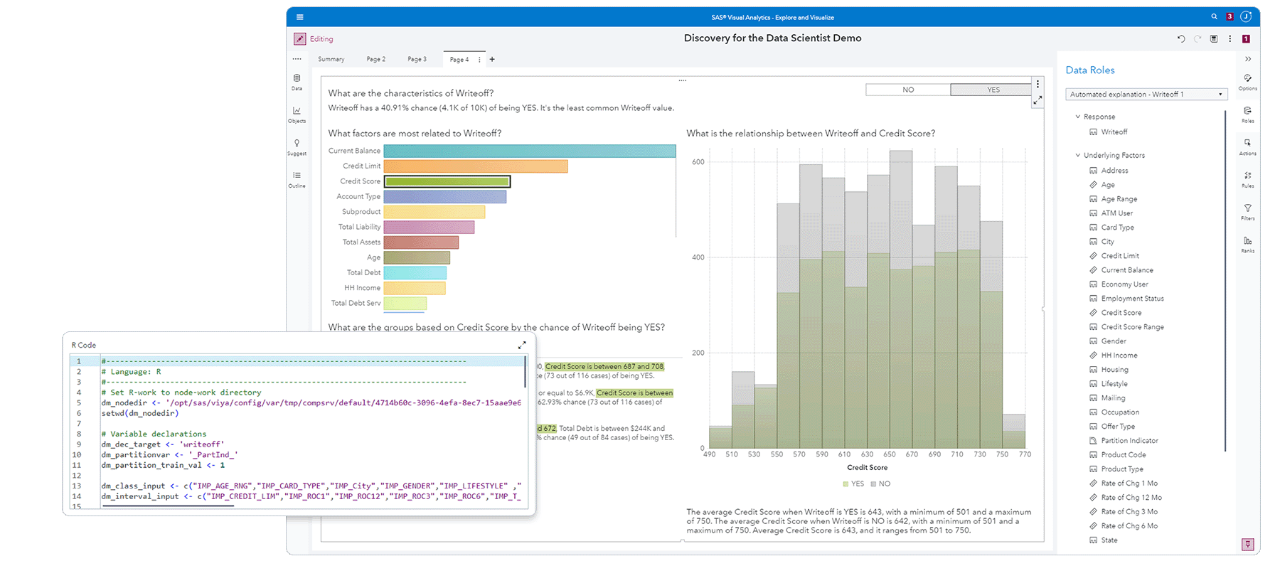Click the save report icon

coord(1214,39)
